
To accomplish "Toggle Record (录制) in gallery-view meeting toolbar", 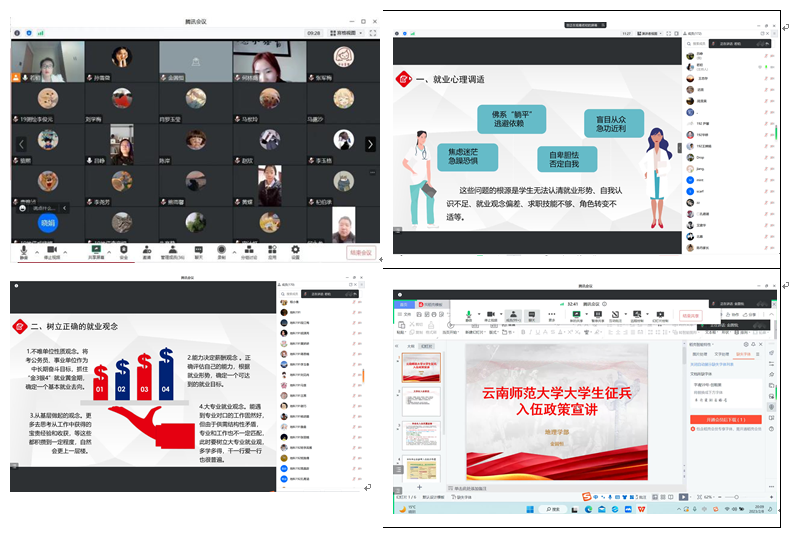I will coord(221,251).
